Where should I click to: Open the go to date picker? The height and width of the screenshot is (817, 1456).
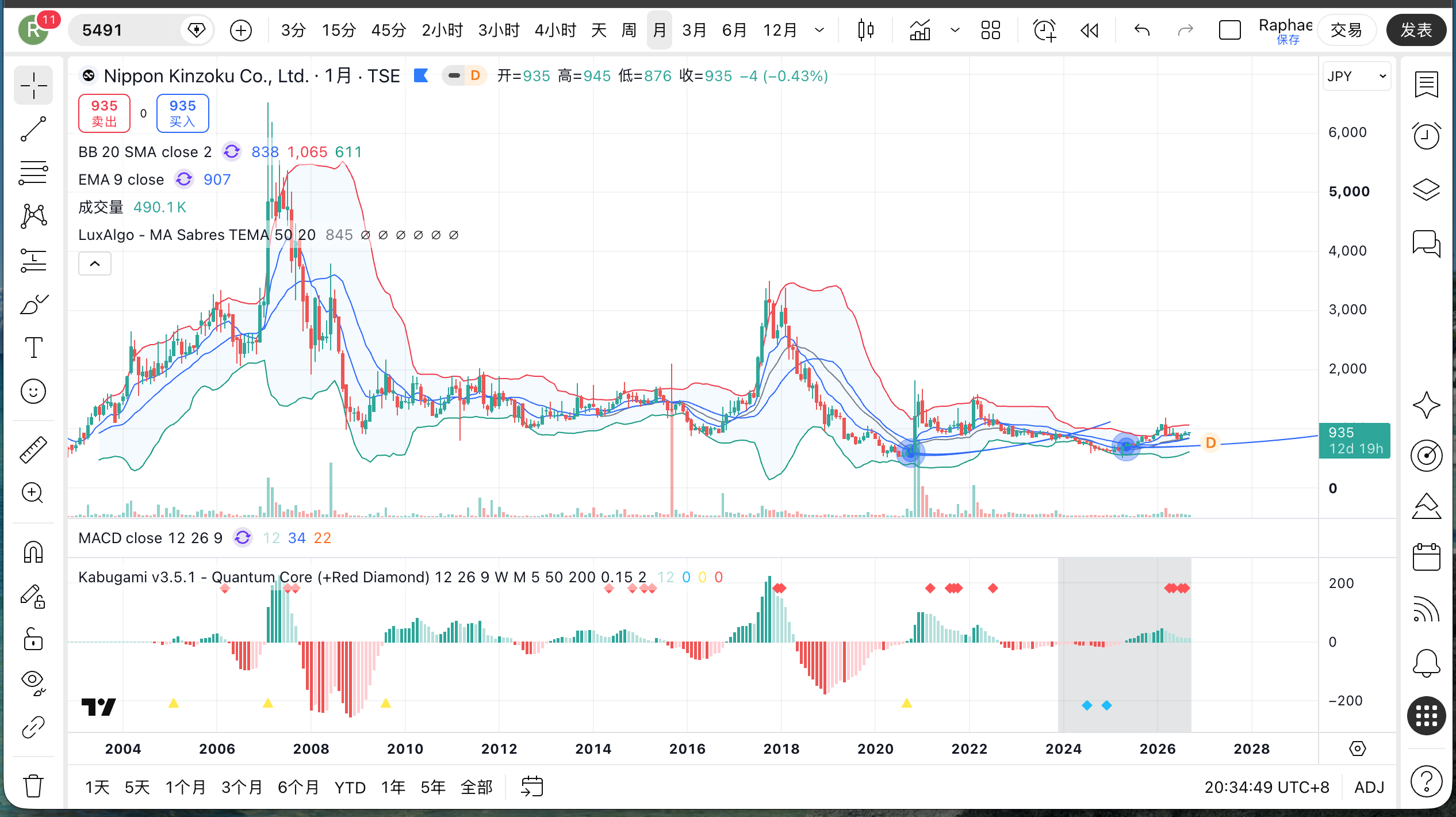pos(532,787)
